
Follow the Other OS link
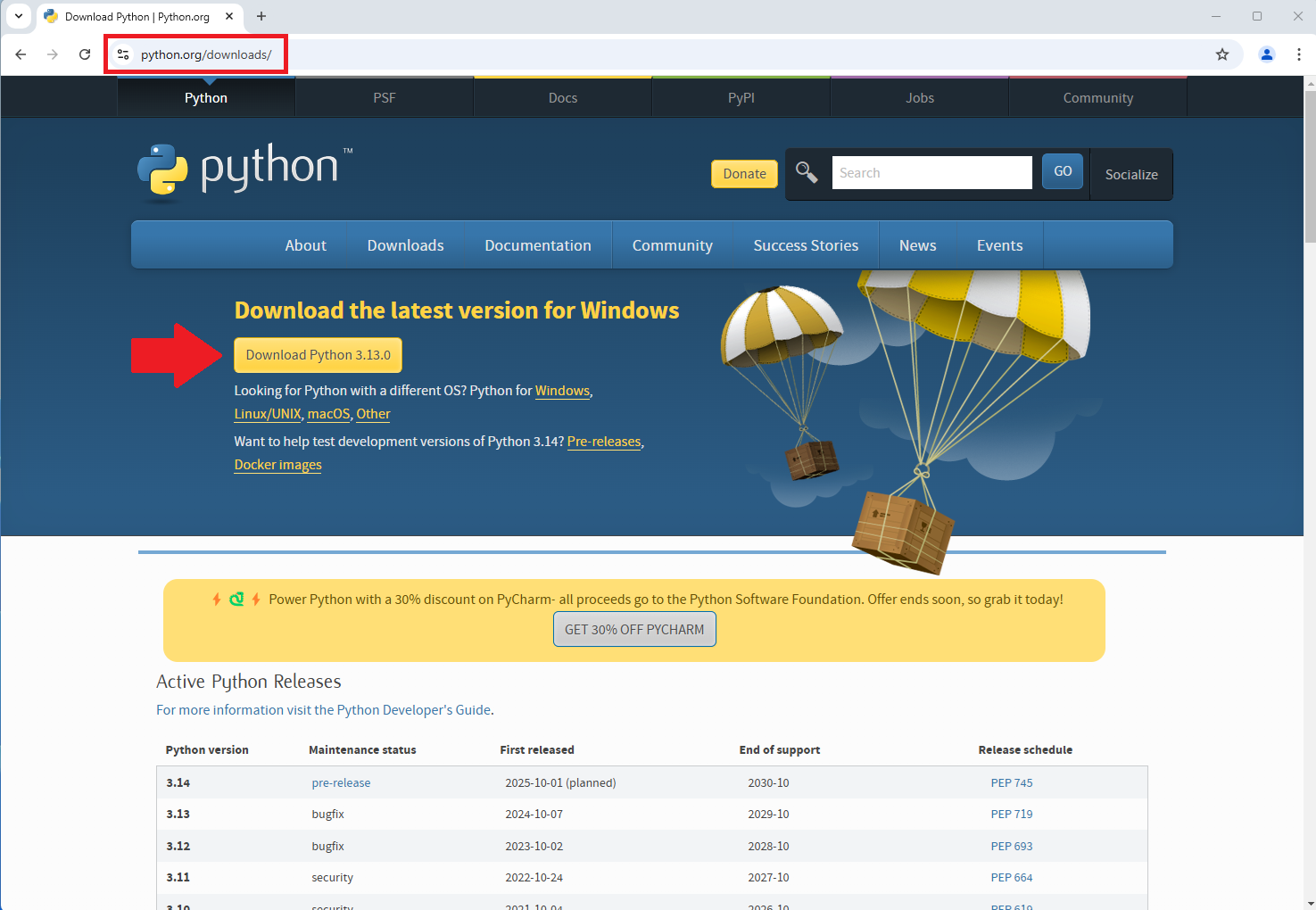[x=373, y=414]
